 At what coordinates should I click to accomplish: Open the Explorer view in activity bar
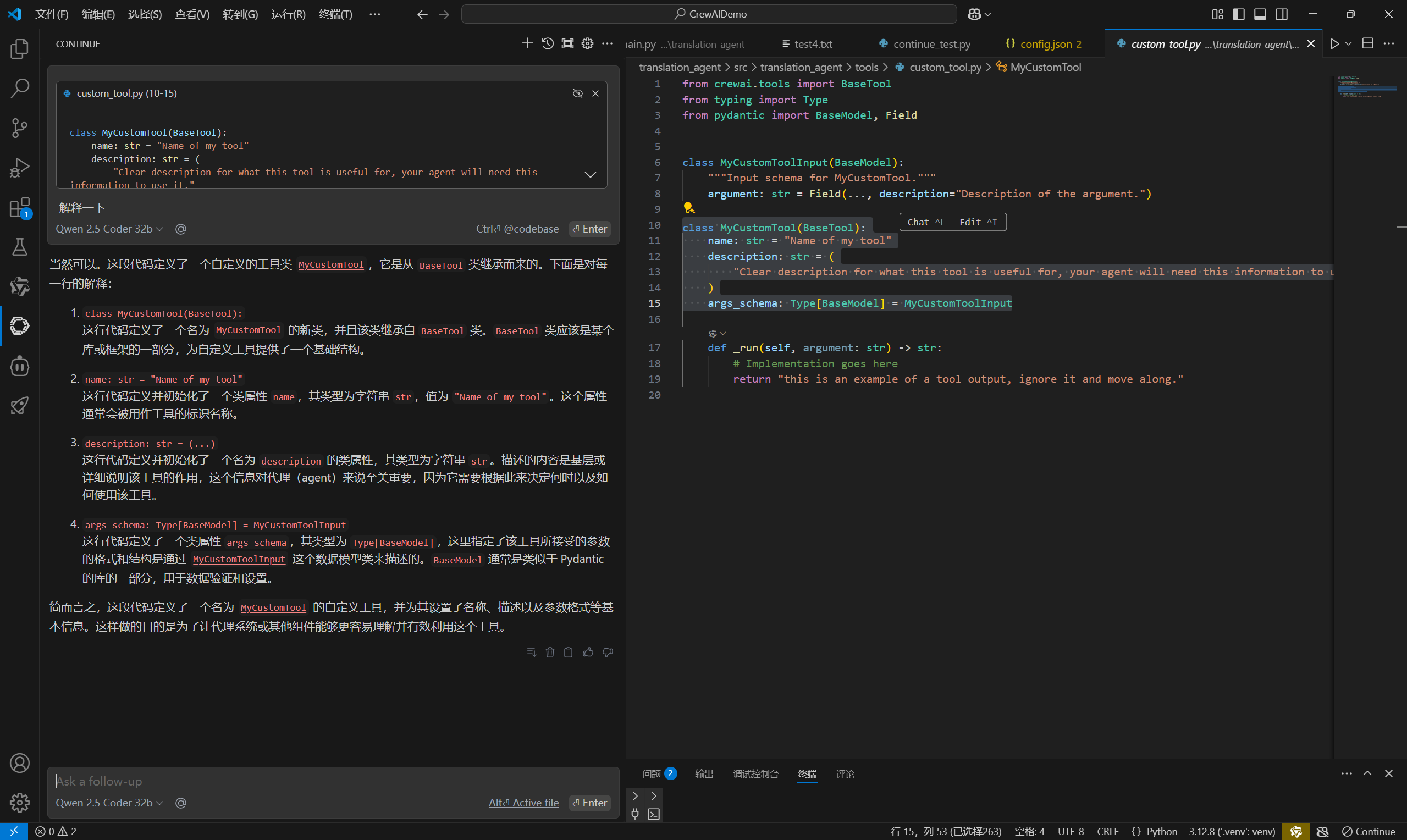(x=19, y=49)
